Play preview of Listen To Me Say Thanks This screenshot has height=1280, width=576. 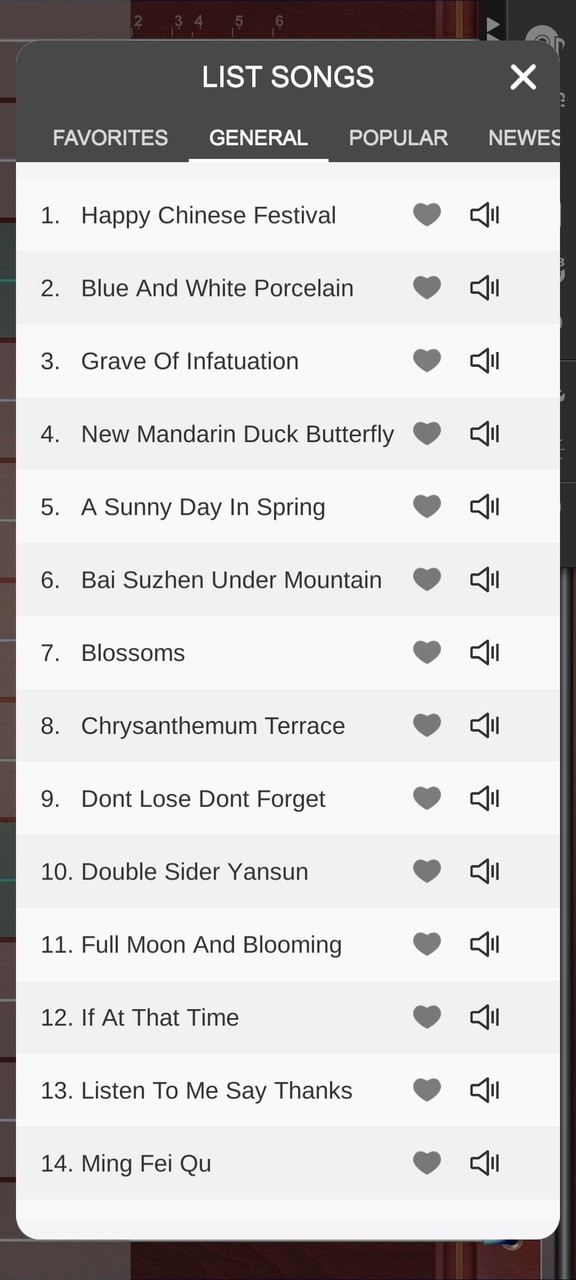[484, 1090]
